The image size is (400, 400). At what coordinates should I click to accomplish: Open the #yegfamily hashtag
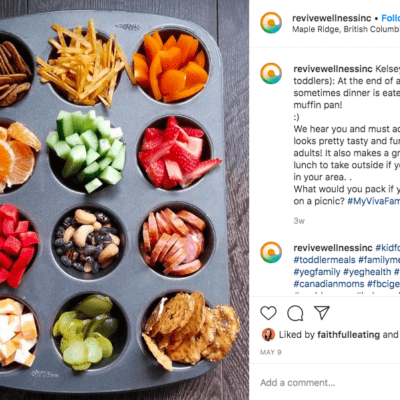point(317,272)
